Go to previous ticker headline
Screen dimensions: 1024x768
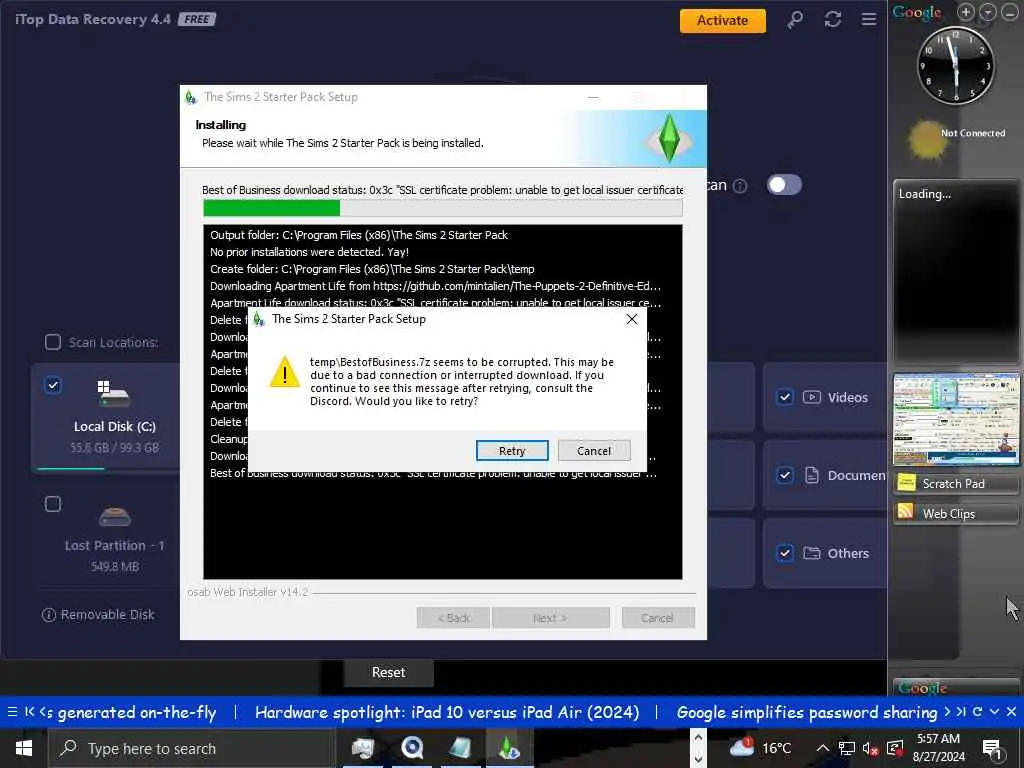42,712
